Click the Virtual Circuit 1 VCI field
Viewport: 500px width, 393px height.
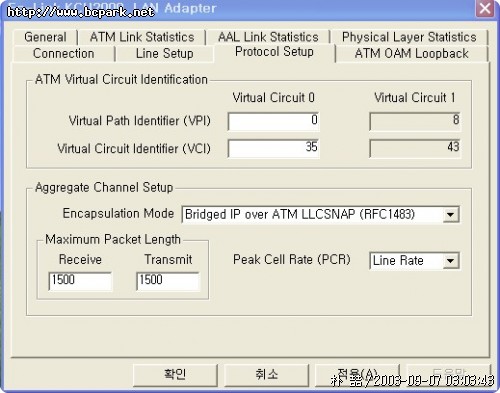(415, 148)
